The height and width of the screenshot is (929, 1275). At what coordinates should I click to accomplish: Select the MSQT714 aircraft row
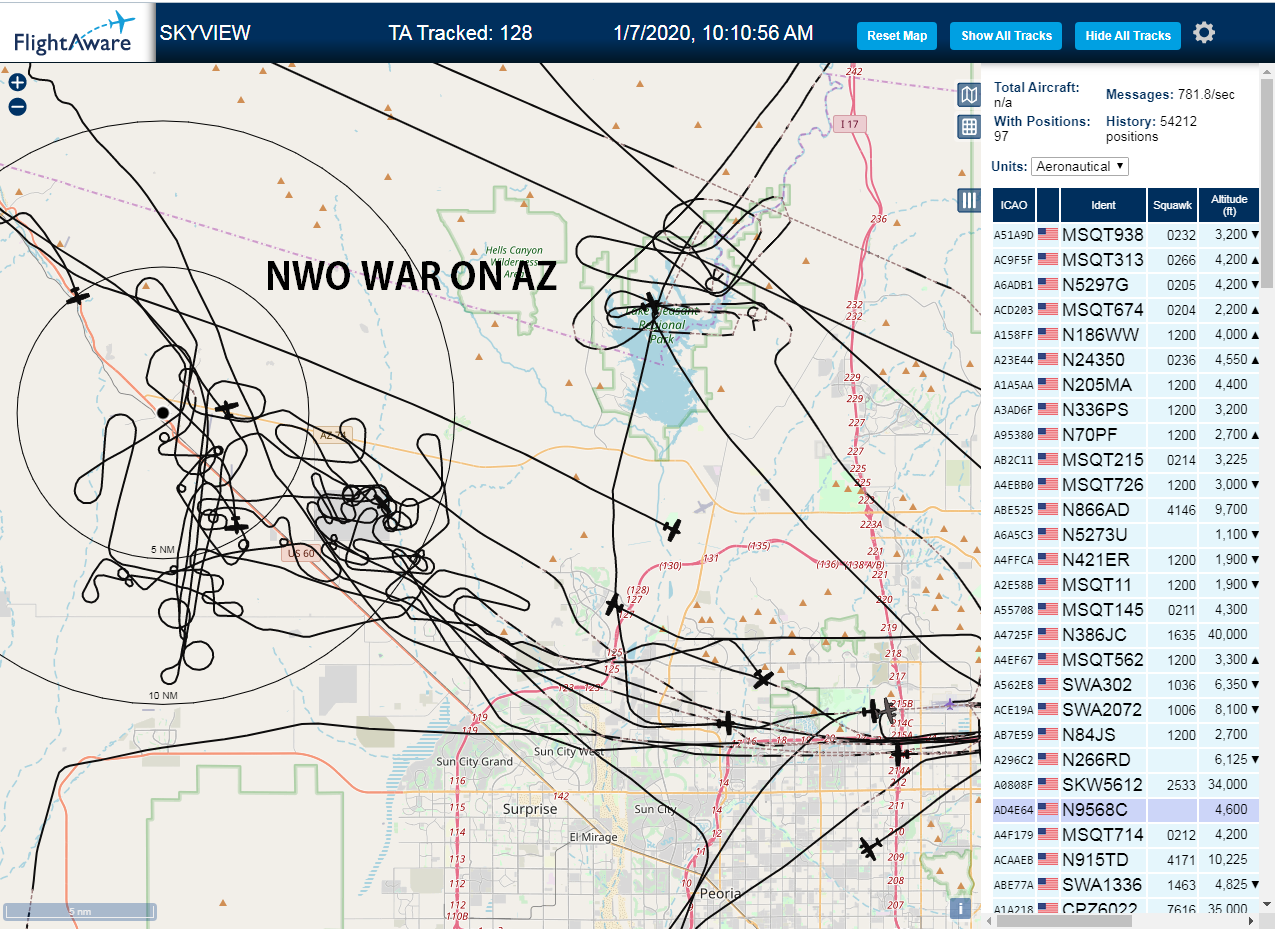pos(1127,835)
